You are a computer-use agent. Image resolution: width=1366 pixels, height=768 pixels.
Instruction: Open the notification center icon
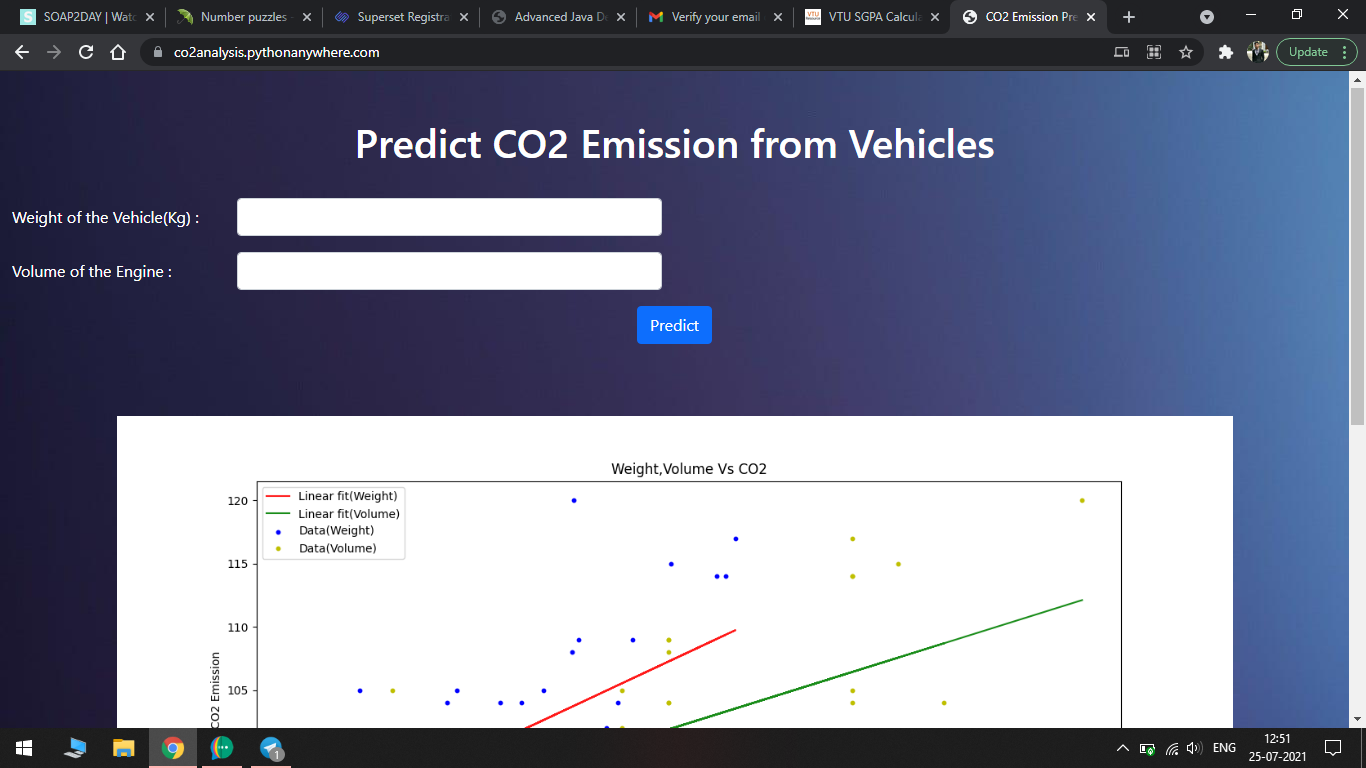pyautogui.click(x=1332, y=748)
